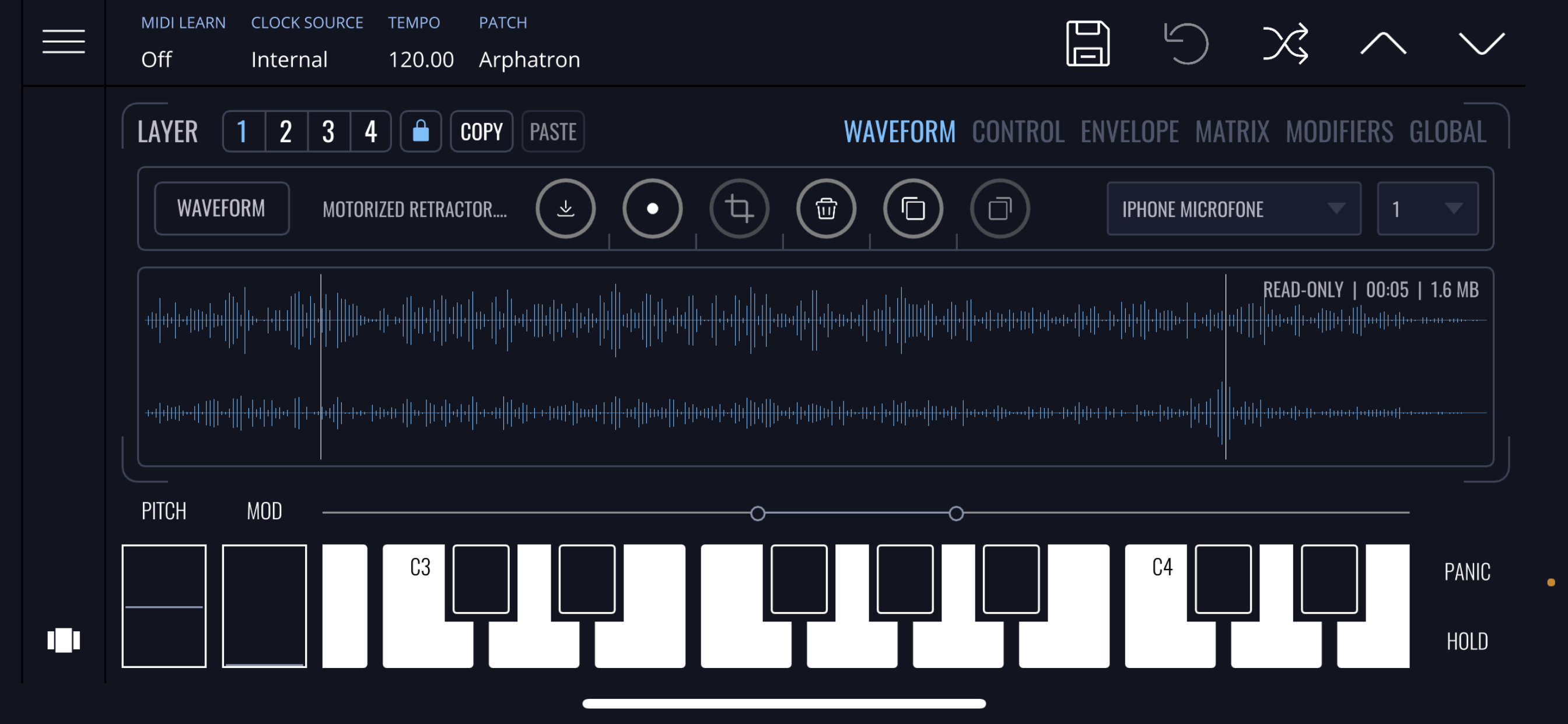Image resolution: width=1568 pixels, height=724 pixels.
Task: Click the MOD wheel strip
Action: pos(264,606)
